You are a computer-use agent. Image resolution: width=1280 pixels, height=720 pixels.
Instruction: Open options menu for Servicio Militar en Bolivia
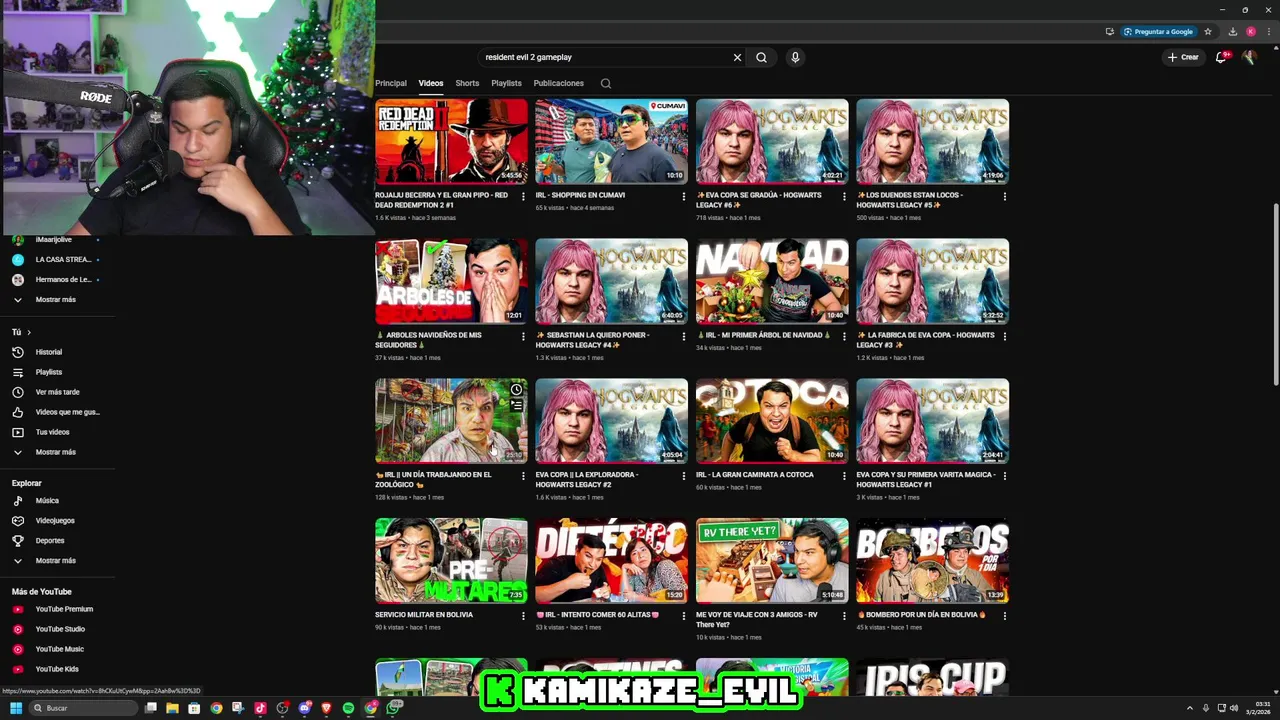523,617
